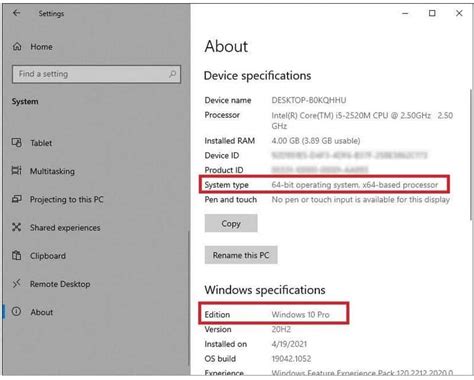Click the OS build 19042.1052 value
This screenshot has width=474, height=380.
pos(291,359)
